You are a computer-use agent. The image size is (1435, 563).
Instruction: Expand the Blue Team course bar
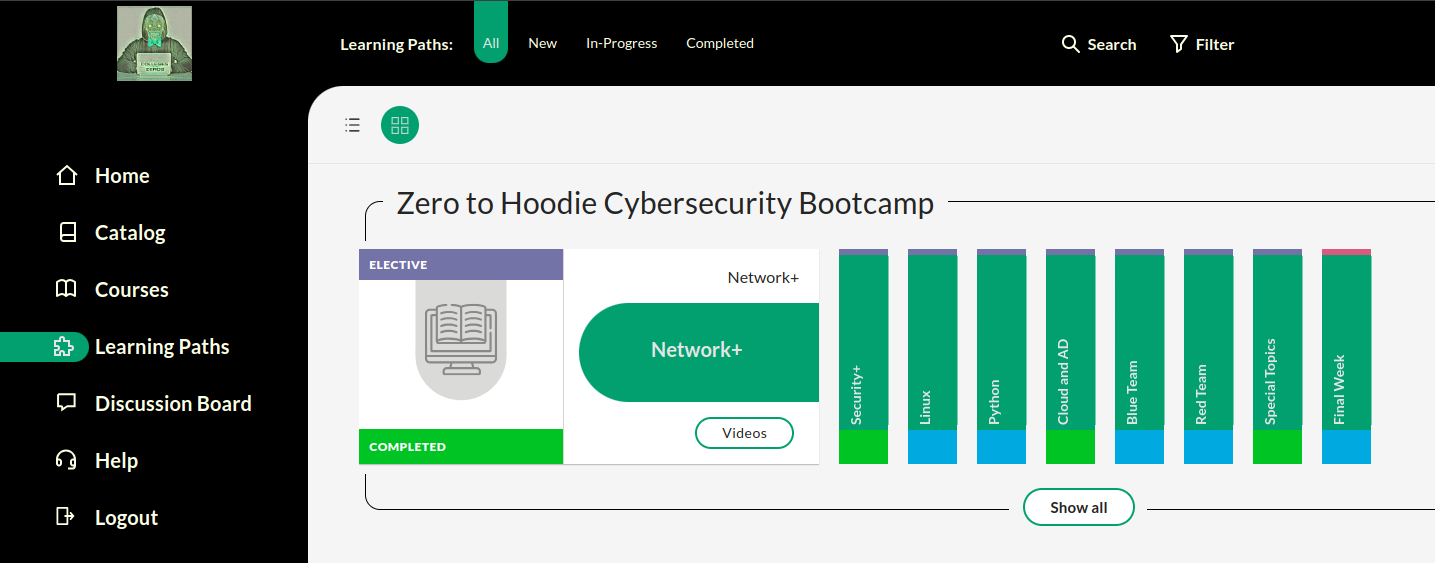(x=1140, y=356)
